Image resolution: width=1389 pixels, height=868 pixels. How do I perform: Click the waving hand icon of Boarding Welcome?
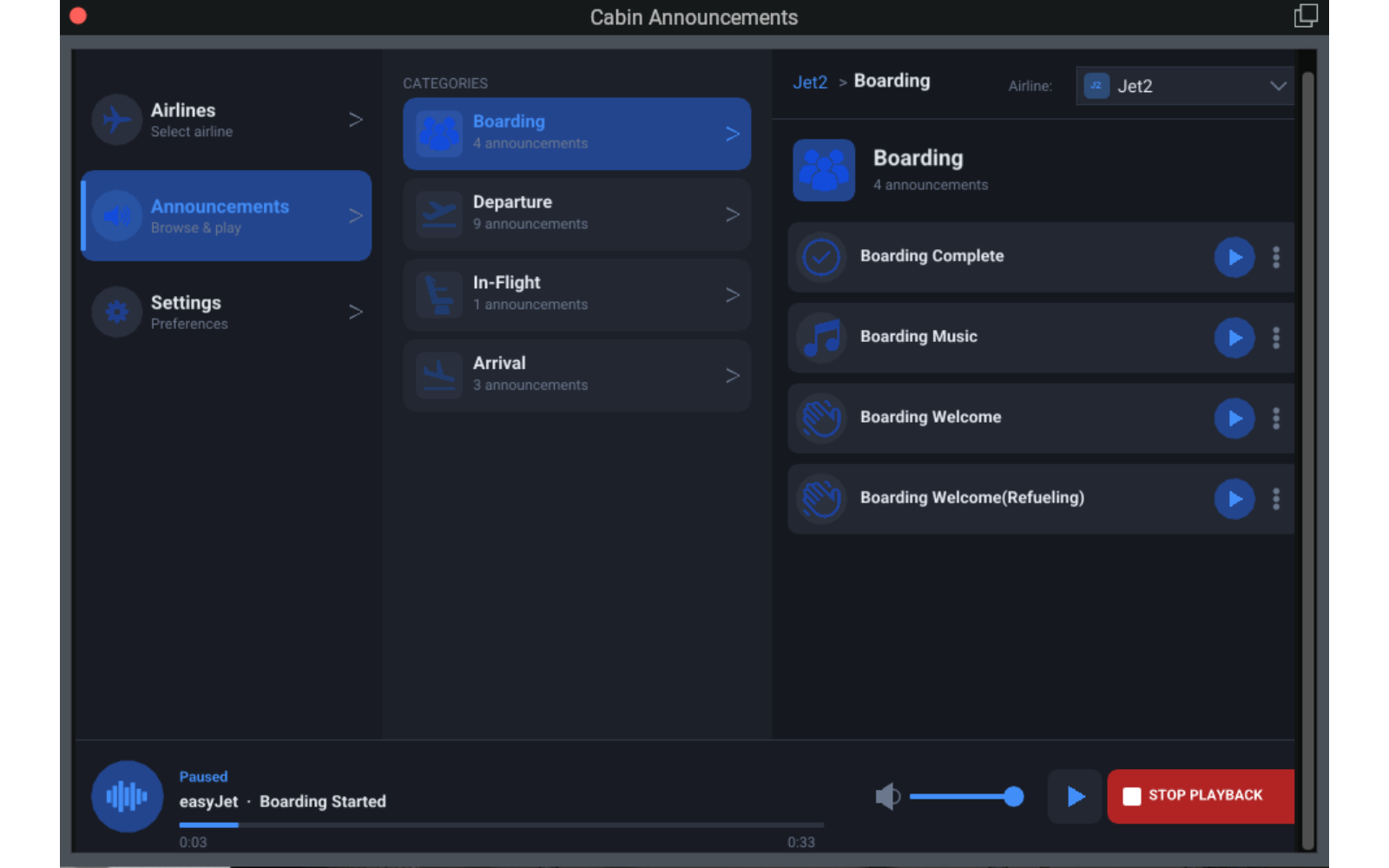(x=821, y=418)
